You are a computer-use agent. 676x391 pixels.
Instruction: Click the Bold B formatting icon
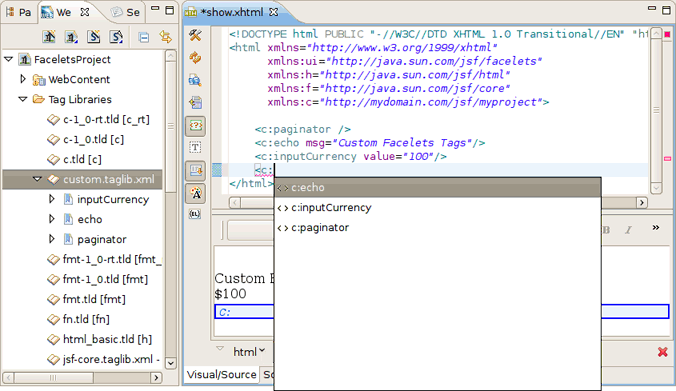(606, 230)
